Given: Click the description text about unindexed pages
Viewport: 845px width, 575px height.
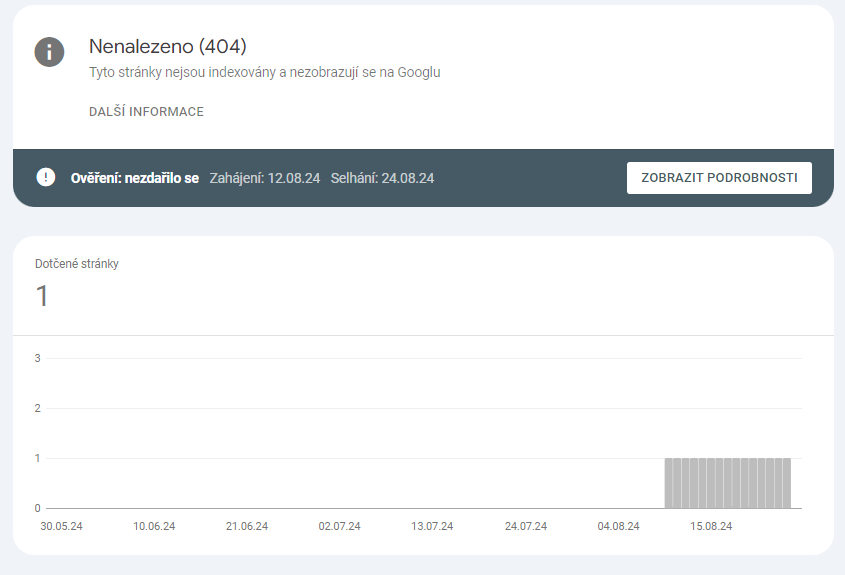Looking at the screenshot, I should [x=265, y=72].
